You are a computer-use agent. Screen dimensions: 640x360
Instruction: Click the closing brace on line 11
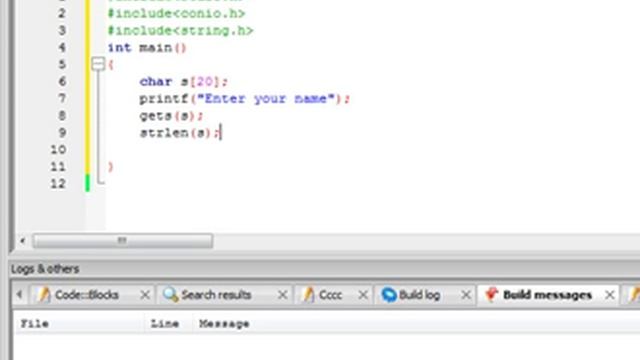[111, 167]
